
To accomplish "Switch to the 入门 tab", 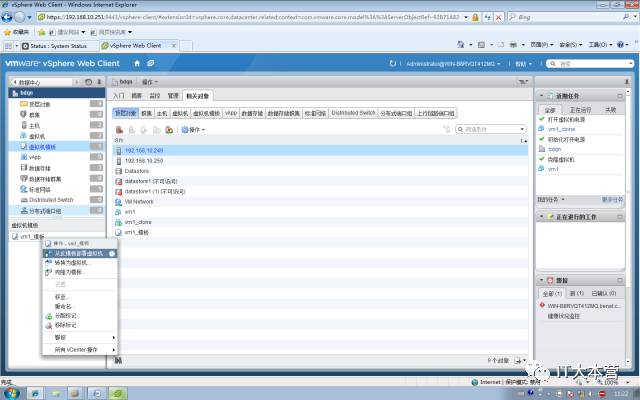I will pyautogui.click(x=119, y=96).
